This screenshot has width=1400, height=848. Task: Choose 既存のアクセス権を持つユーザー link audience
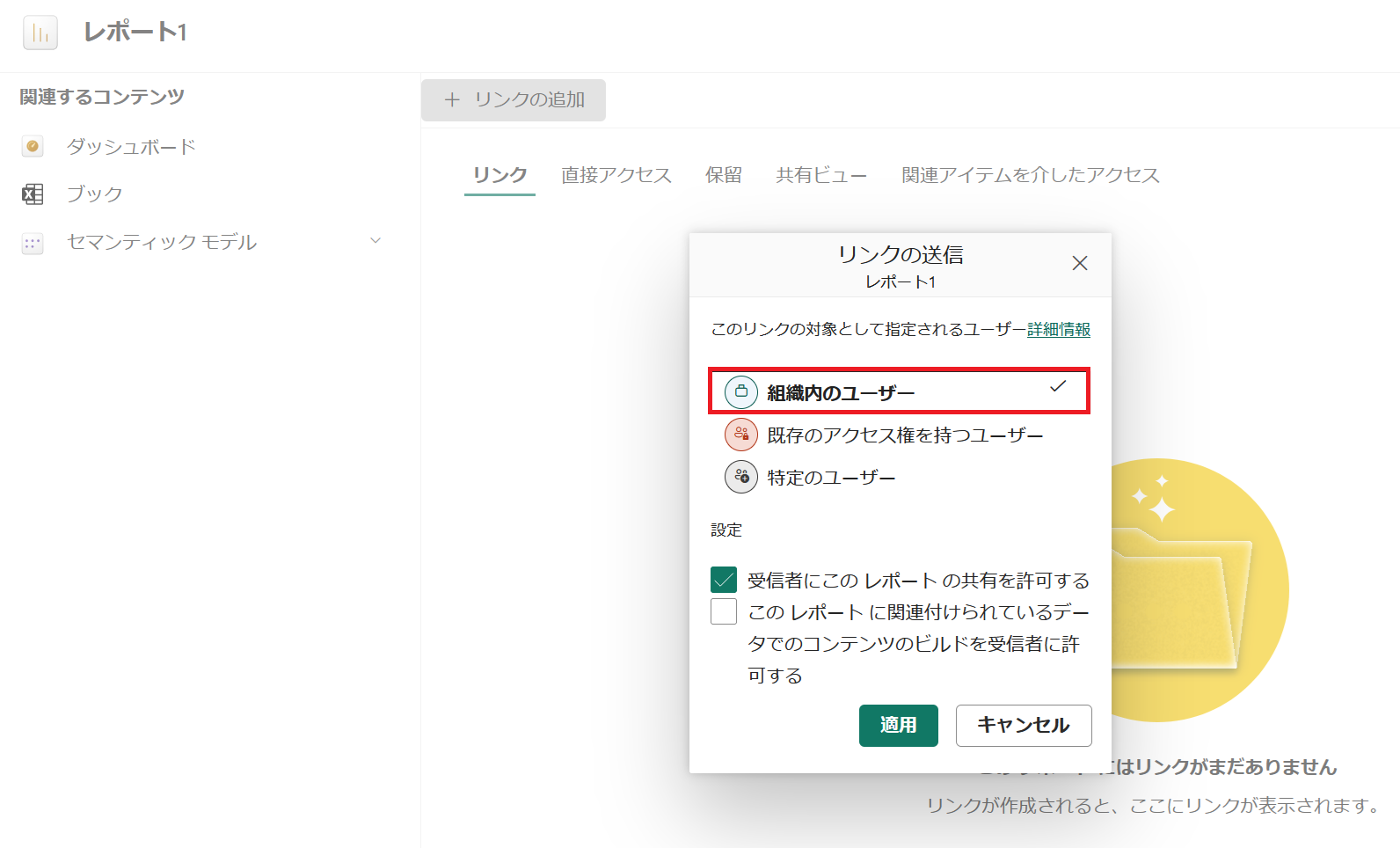[x=904, y=435]
